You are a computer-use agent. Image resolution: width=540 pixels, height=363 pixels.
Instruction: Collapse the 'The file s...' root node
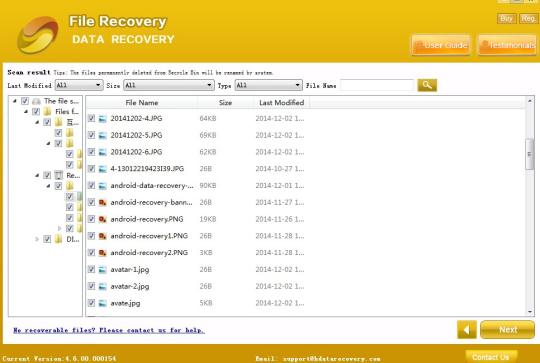point(15,101)
